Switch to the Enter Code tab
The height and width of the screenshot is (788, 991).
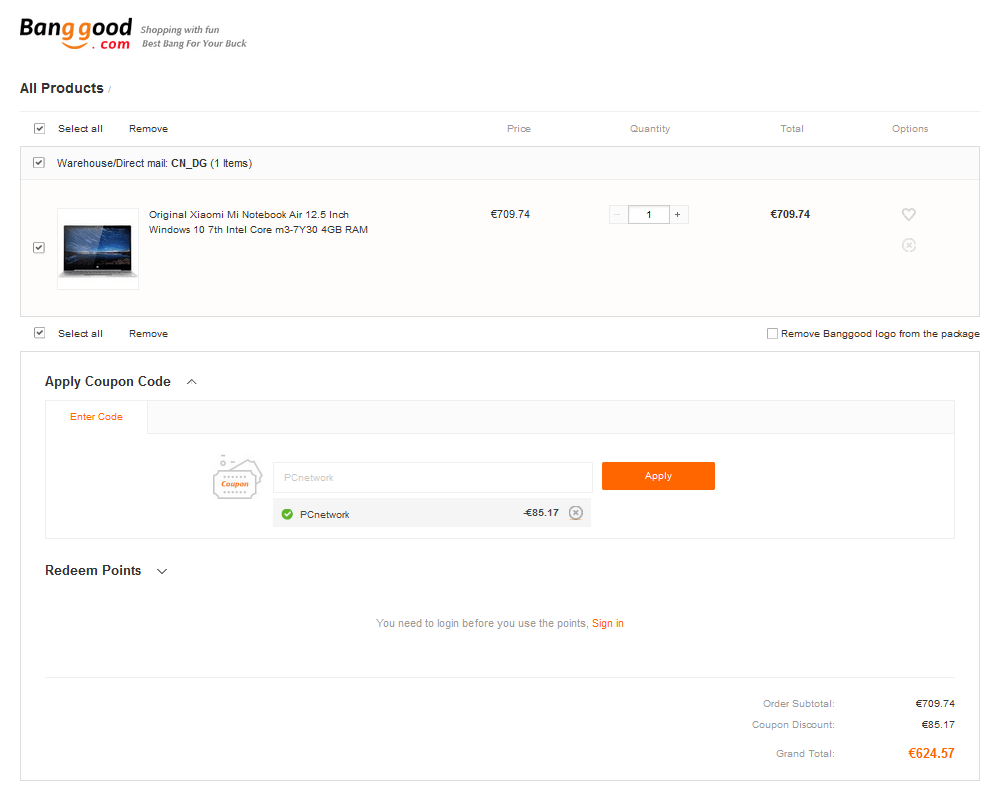click(96, 416)
